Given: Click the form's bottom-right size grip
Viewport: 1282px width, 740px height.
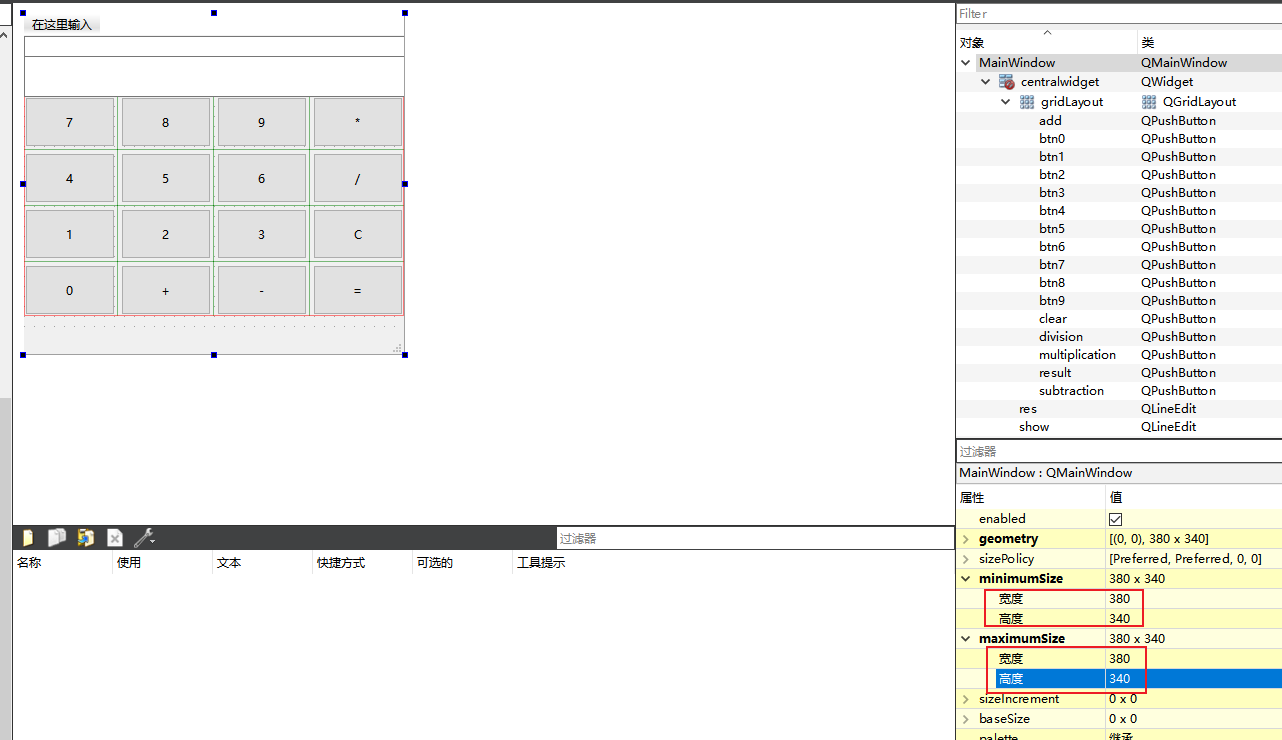Looking at the screenshot, I should pos(398,348).
